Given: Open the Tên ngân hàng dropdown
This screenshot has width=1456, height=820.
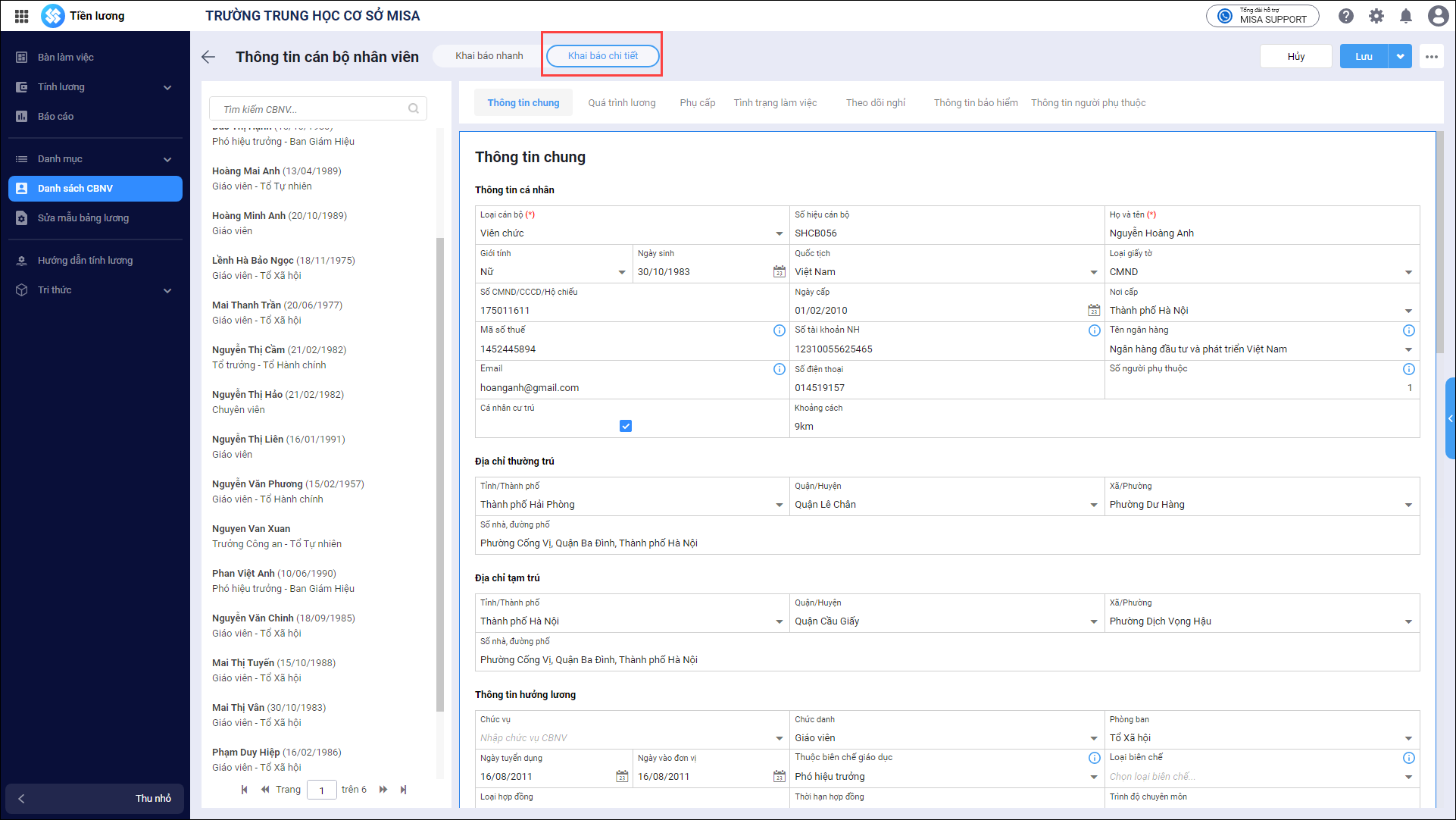Looking at the screenshot, I should [1408, 349].
